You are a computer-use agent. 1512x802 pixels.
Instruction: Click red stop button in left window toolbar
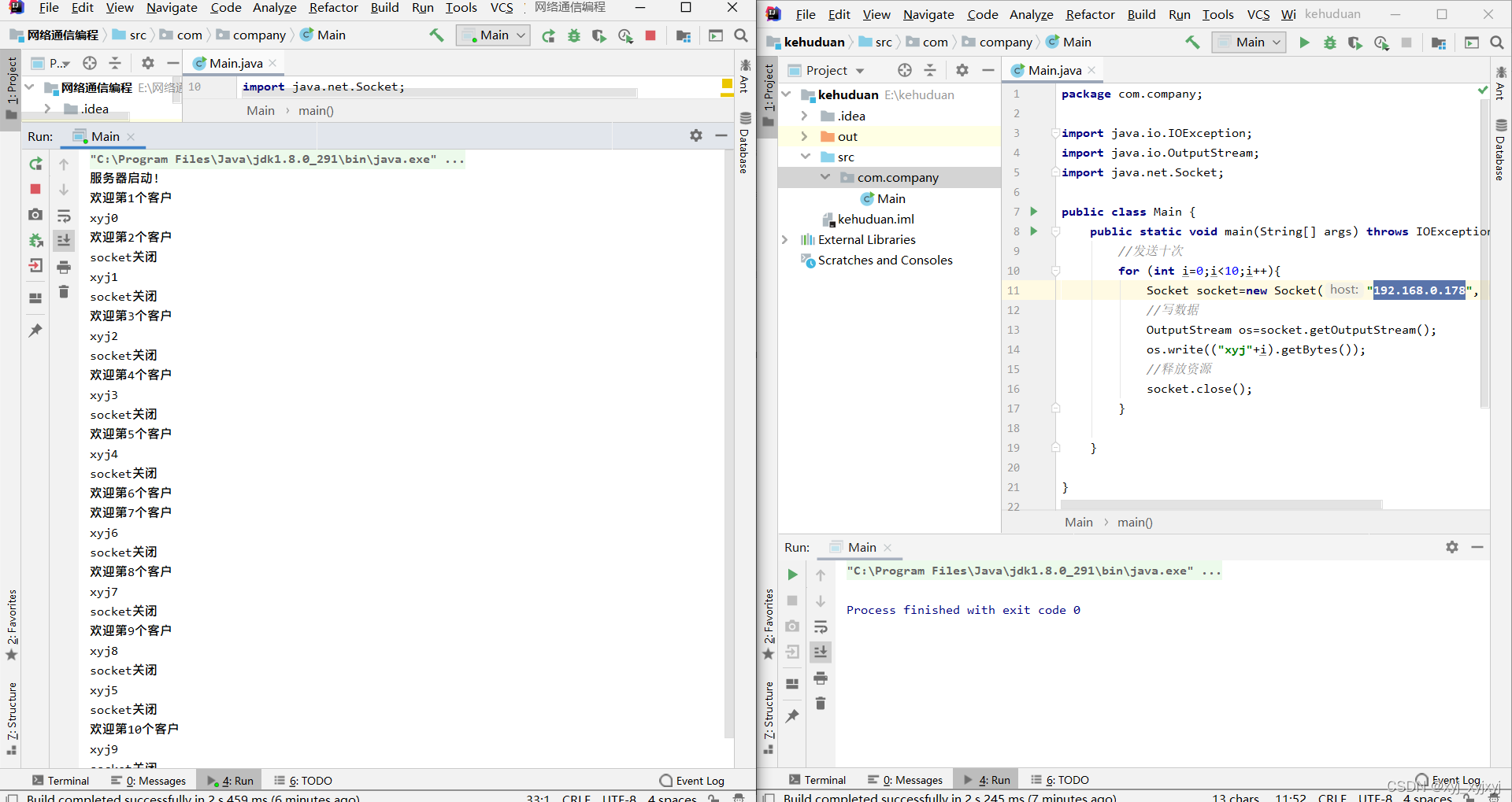coord(650,35)
